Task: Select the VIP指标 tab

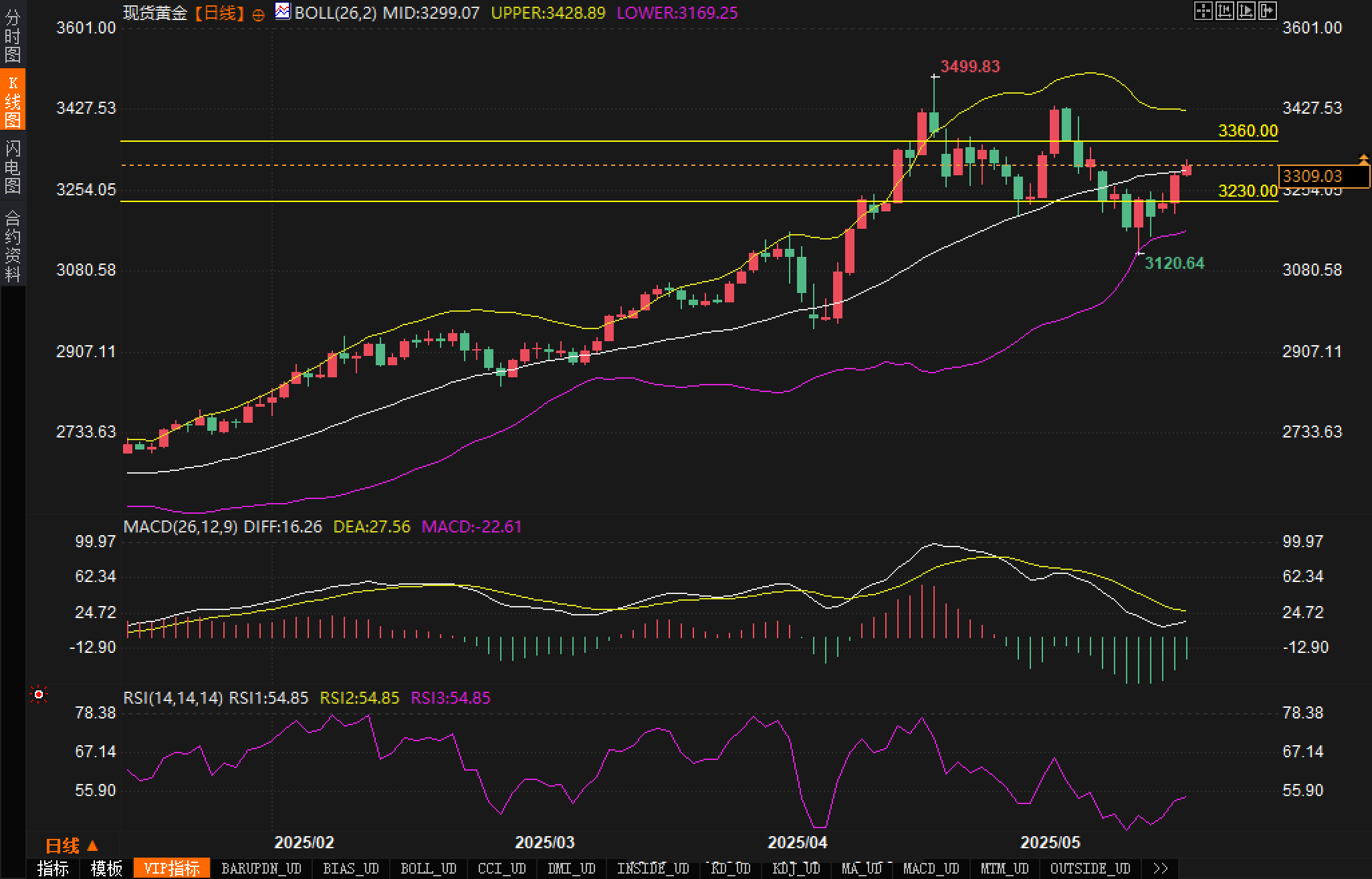Action: pos(172,868)
